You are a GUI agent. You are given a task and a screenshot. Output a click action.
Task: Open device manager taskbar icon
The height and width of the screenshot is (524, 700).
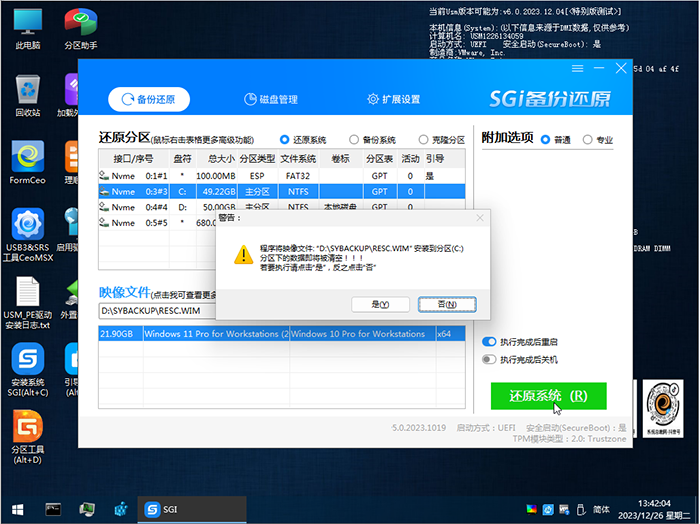click(87, 509)
